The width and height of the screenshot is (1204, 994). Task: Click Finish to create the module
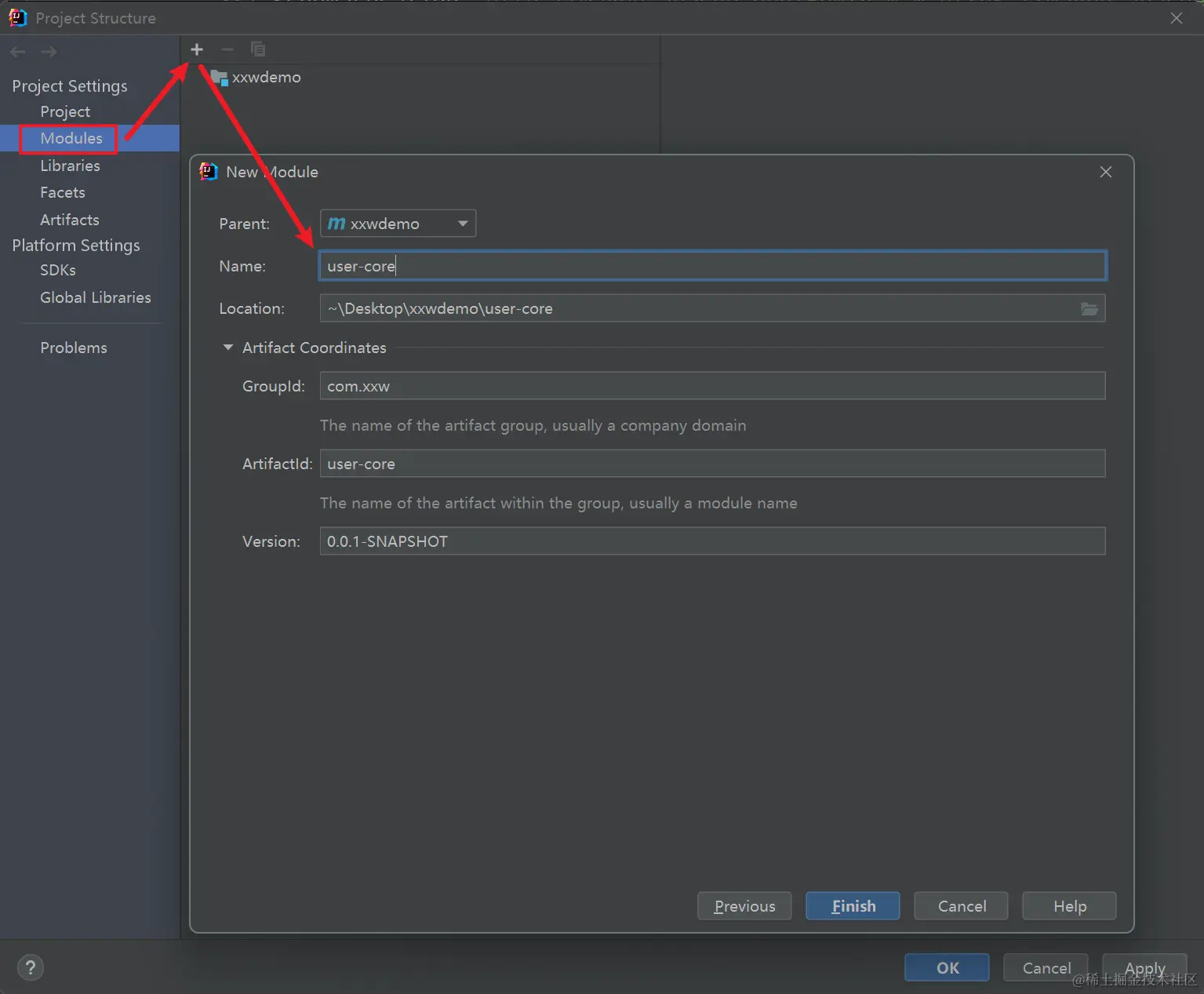tap(853, 906)
